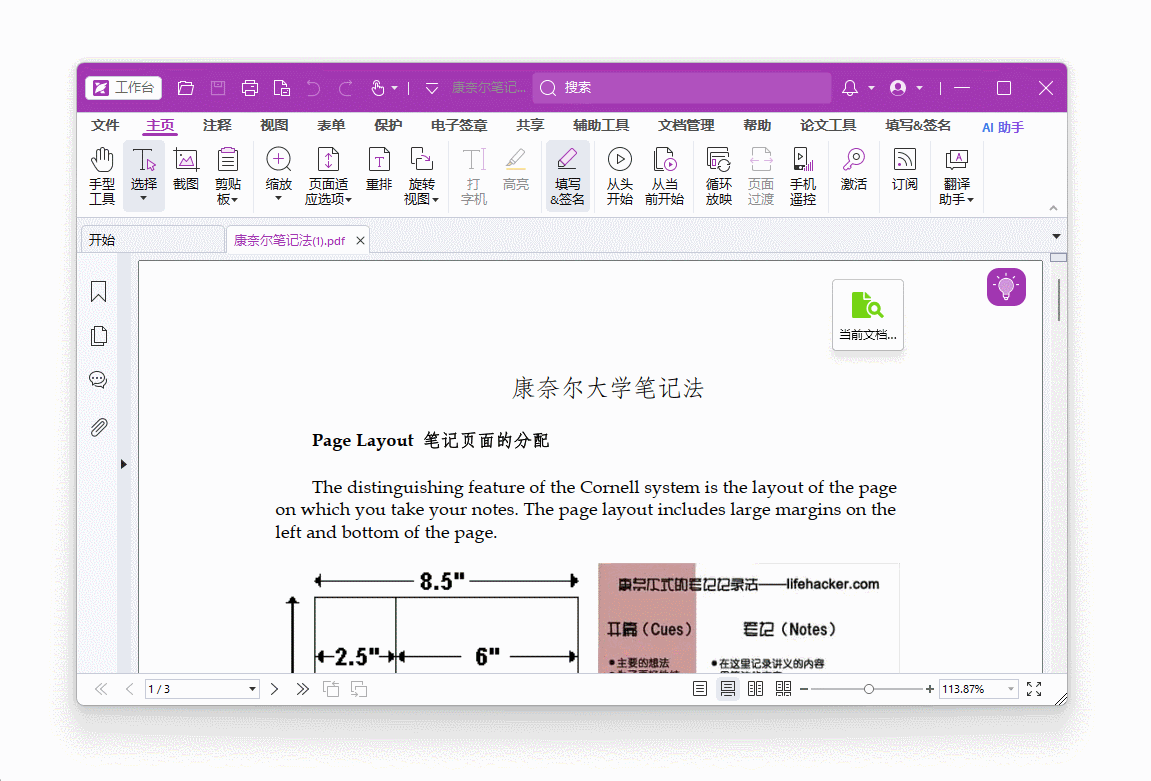Jump to the last page arrow

pyautogui.click(x=302, y=689)
